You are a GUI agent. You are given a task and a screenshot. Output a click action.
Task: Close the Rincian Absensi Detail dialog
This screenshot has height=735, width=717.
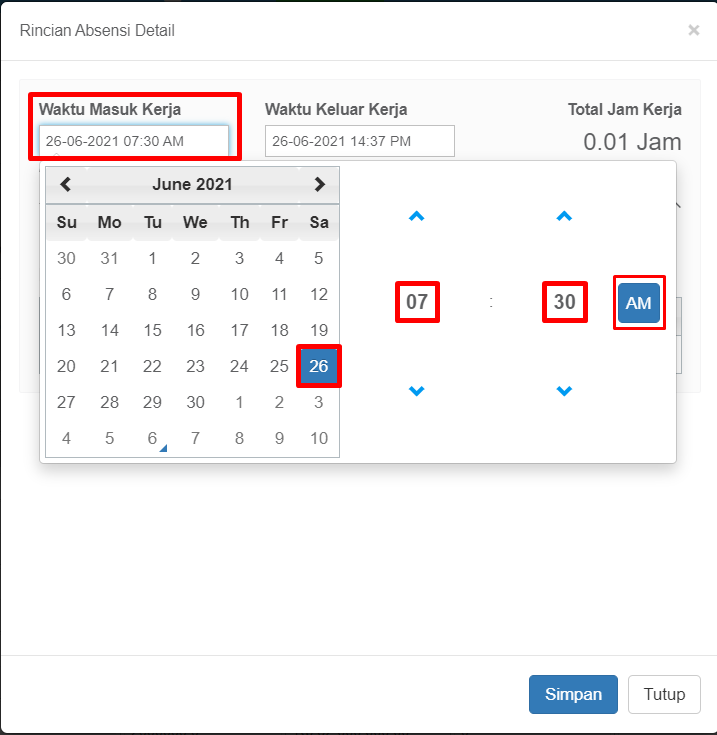(x=694, y=30)
